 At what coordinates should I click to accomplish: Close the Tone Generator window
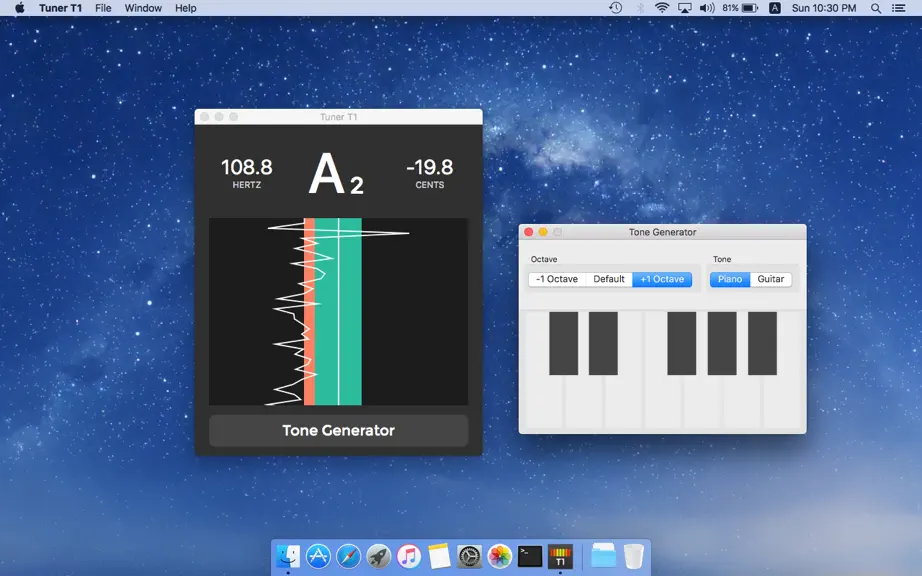coord(529,232)
